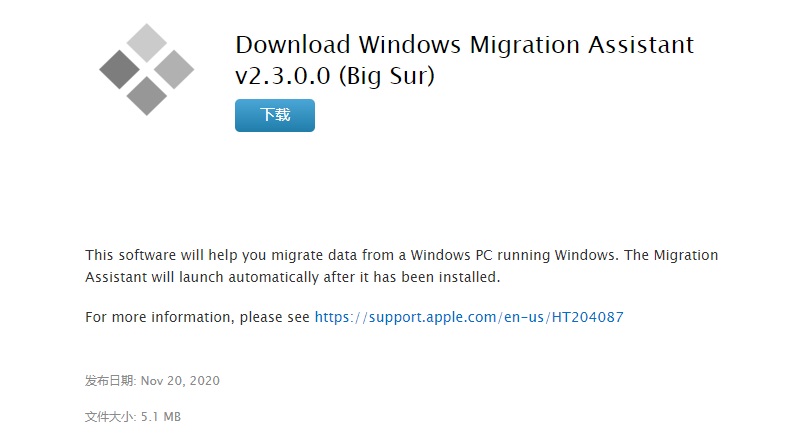Click the "Windows PC" phrase in the description
This screenshot has width=810, height=438.
[x=448, y=255]
